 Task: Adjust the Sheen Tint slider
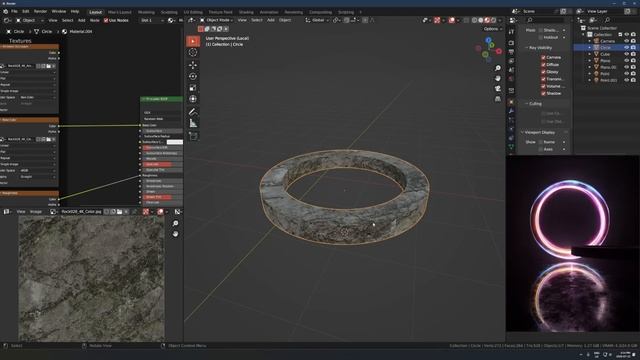click(x=162, y=197)
